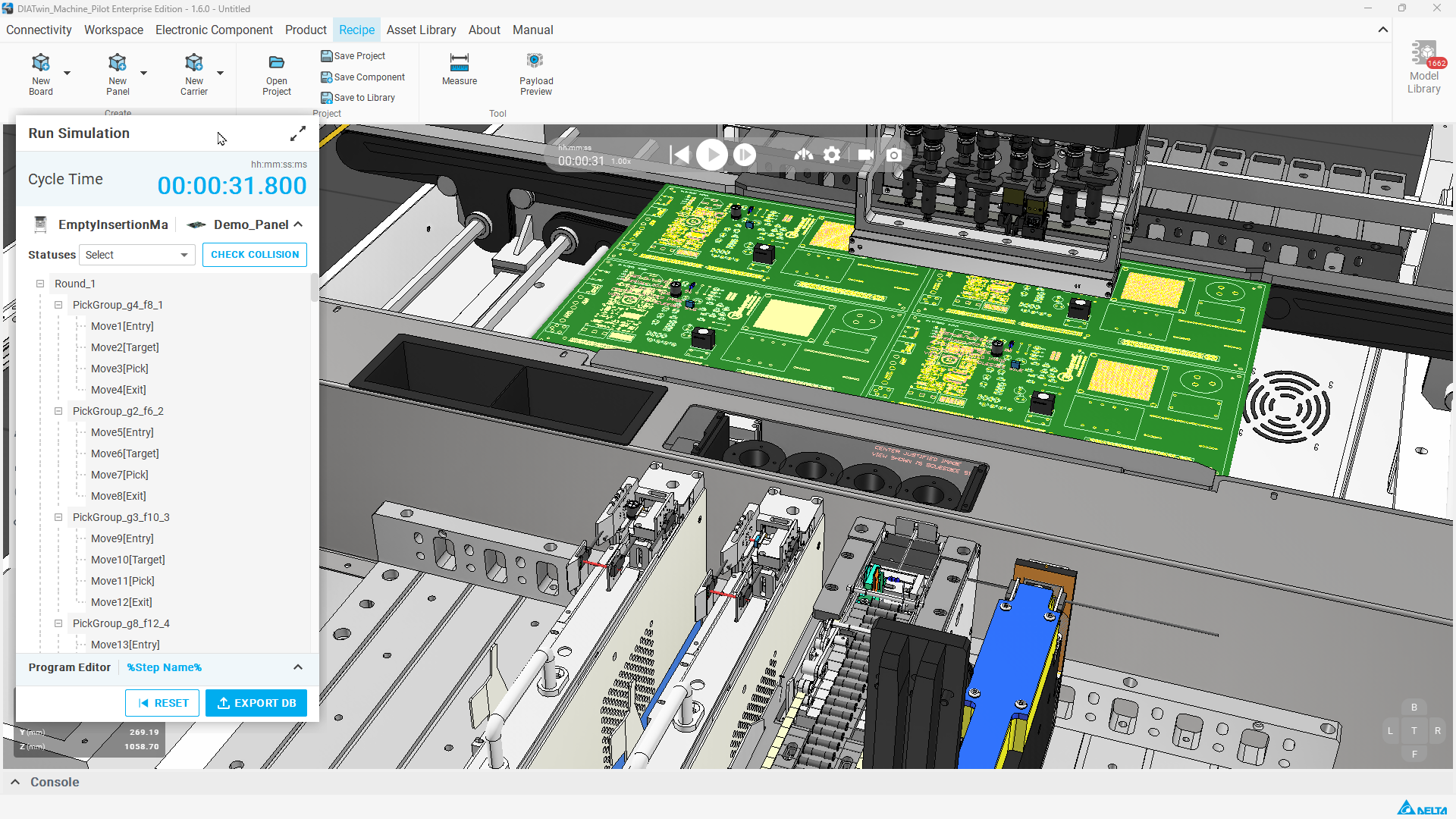Image resolution: width=1456 pixels, height=819 pixels.
Task: Open the Statuses Select dropdown
Action: (x=136, y=255)
